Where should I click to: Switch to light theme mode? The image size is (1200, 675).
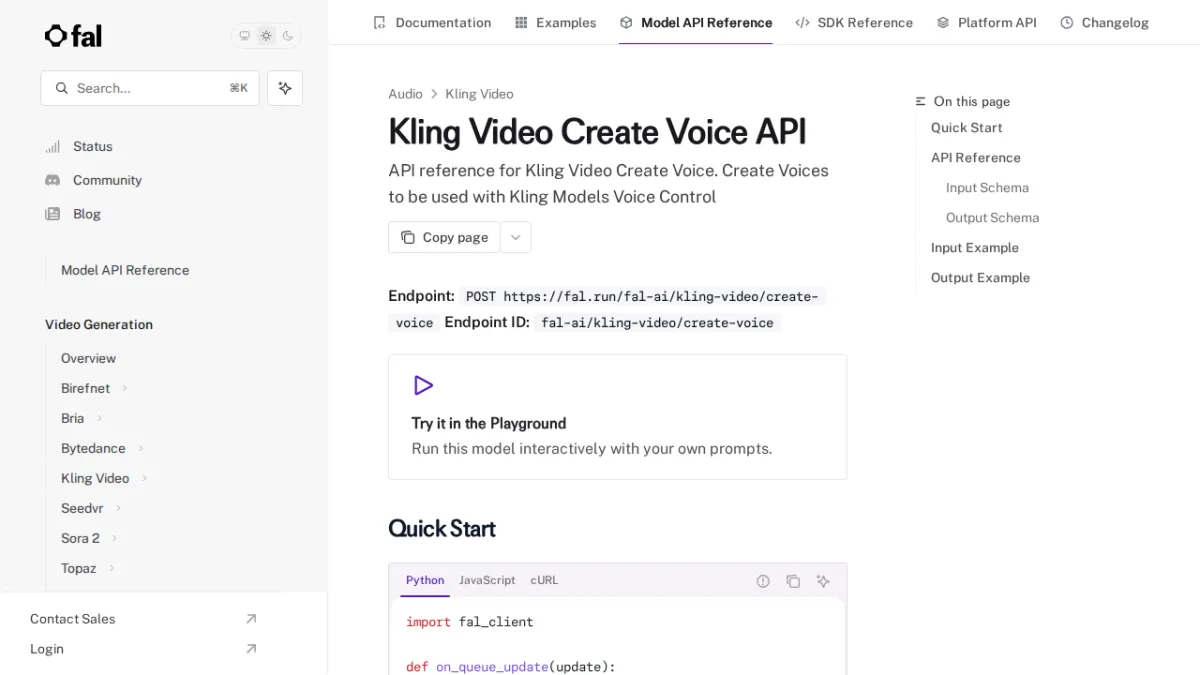[x=266, y=36]
